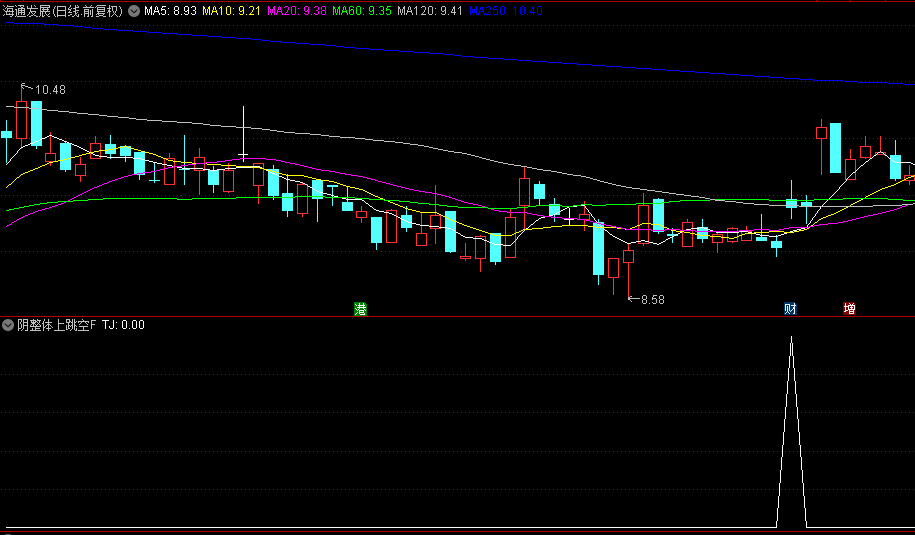Click the TJ: 0.00 indicator value

pos(123,325)
